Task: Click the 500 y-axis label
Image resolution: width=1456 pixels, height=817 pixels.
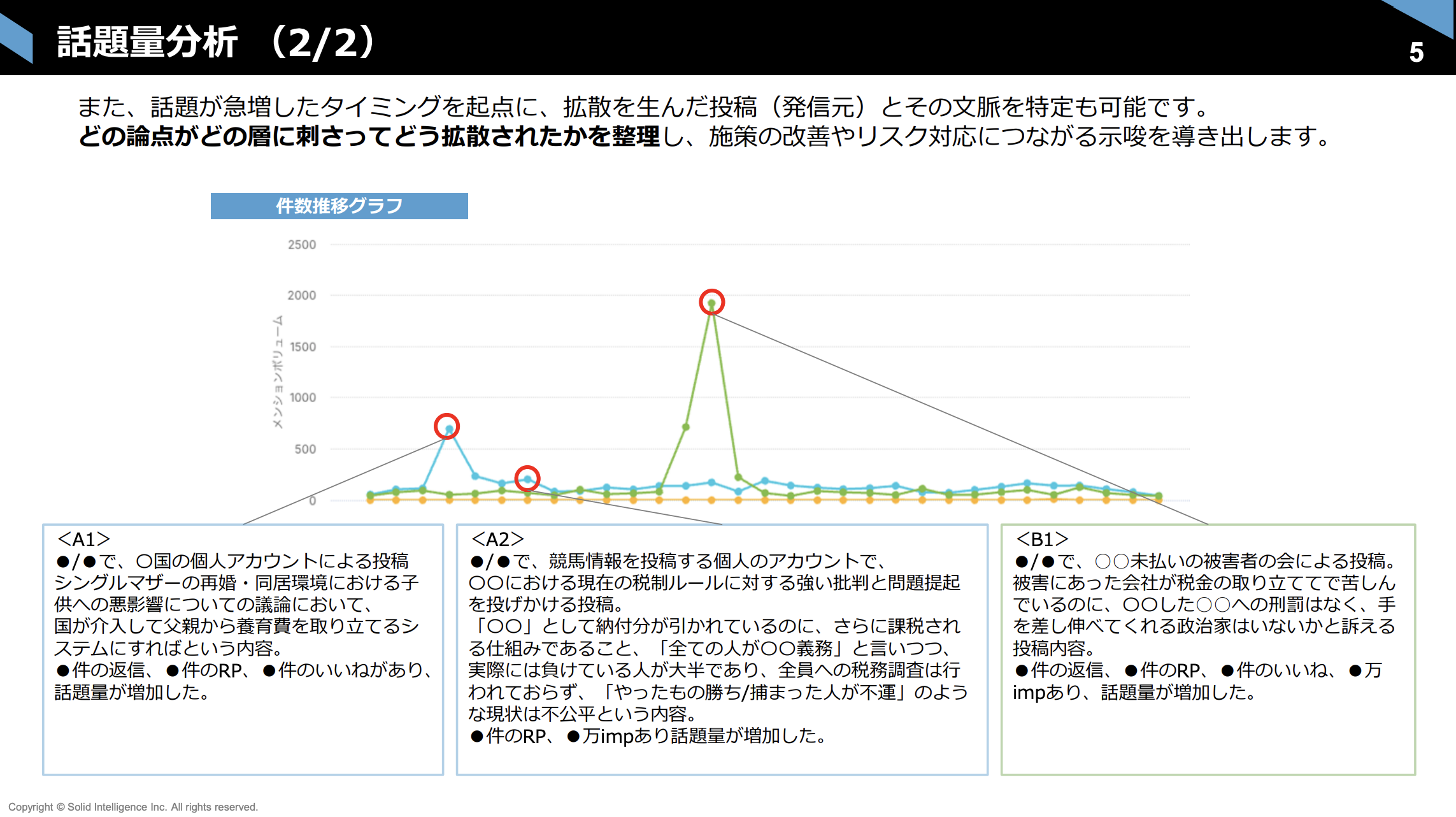Action: [x=305, y=449]
